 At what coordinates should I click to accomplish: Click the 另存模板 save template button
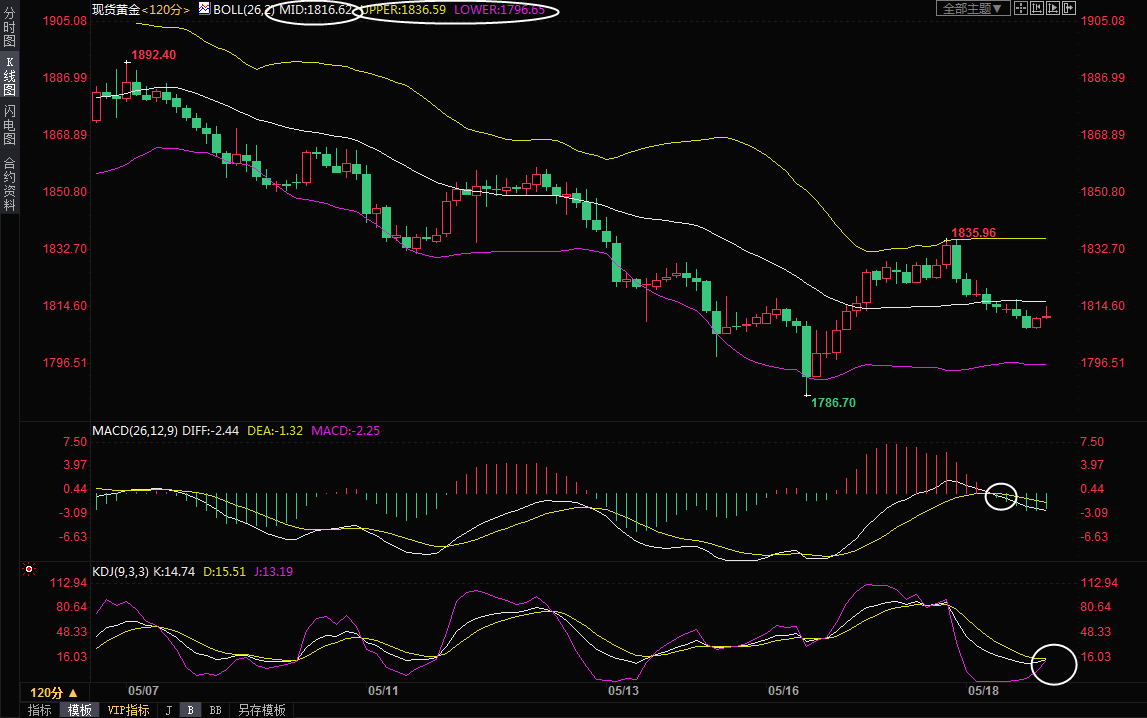[261, 710]
